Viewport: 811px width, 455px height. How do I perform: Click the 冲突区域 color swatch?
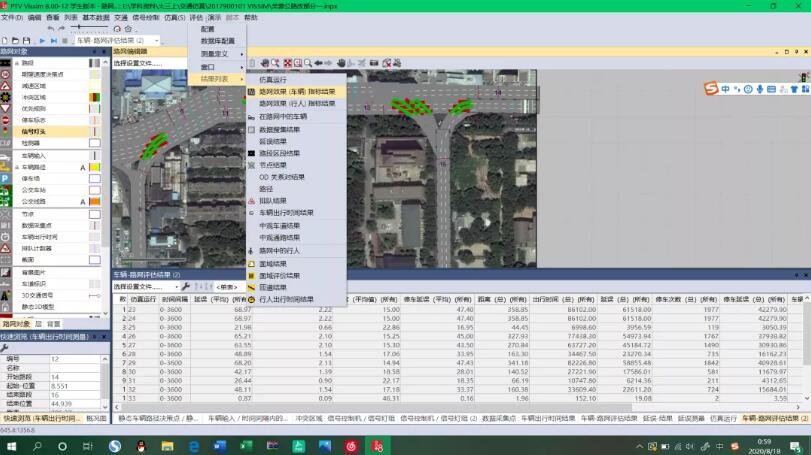(95, 97)
